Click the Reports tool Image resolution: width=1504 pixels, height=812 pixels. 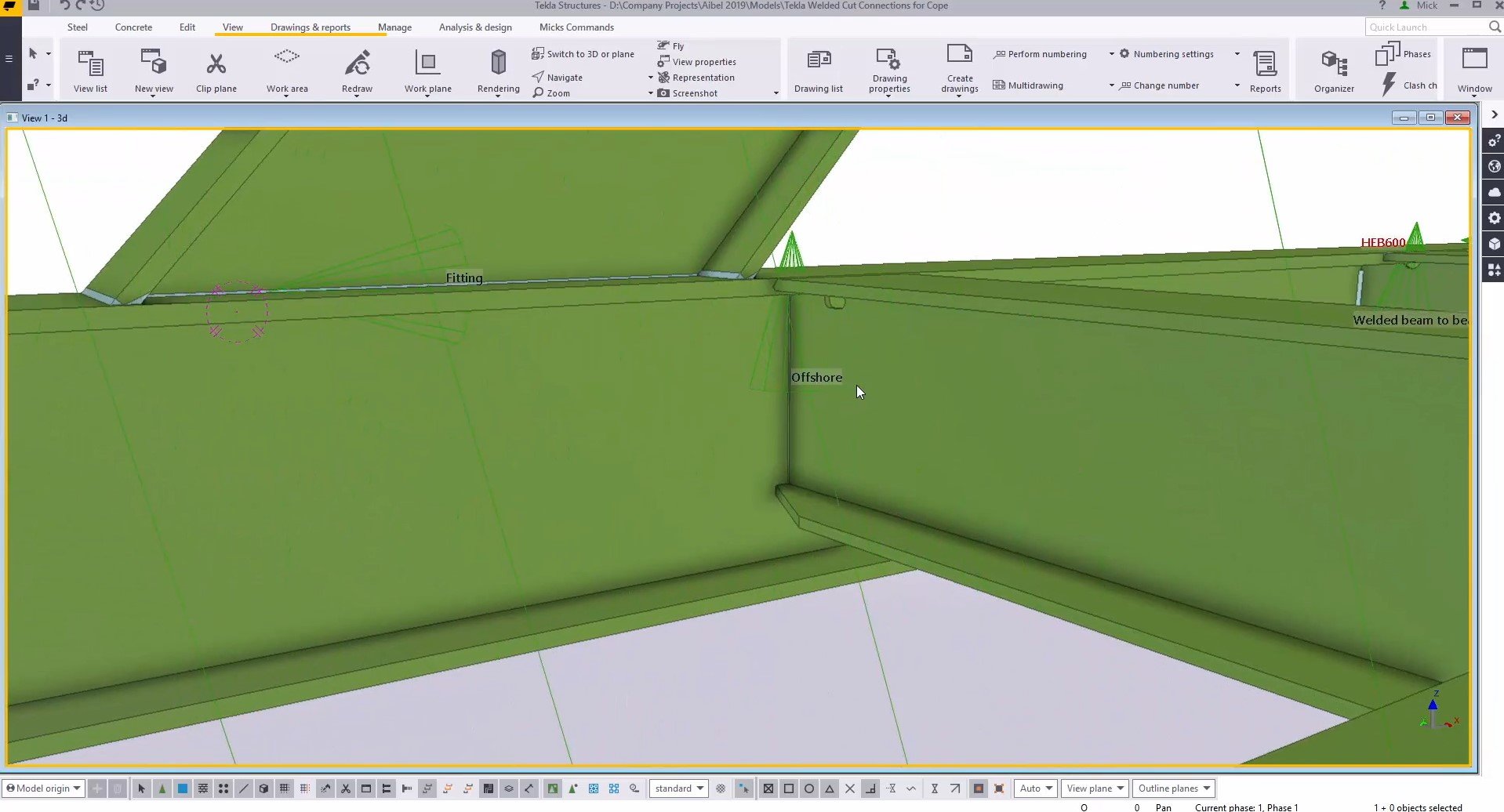(1263, 70)
